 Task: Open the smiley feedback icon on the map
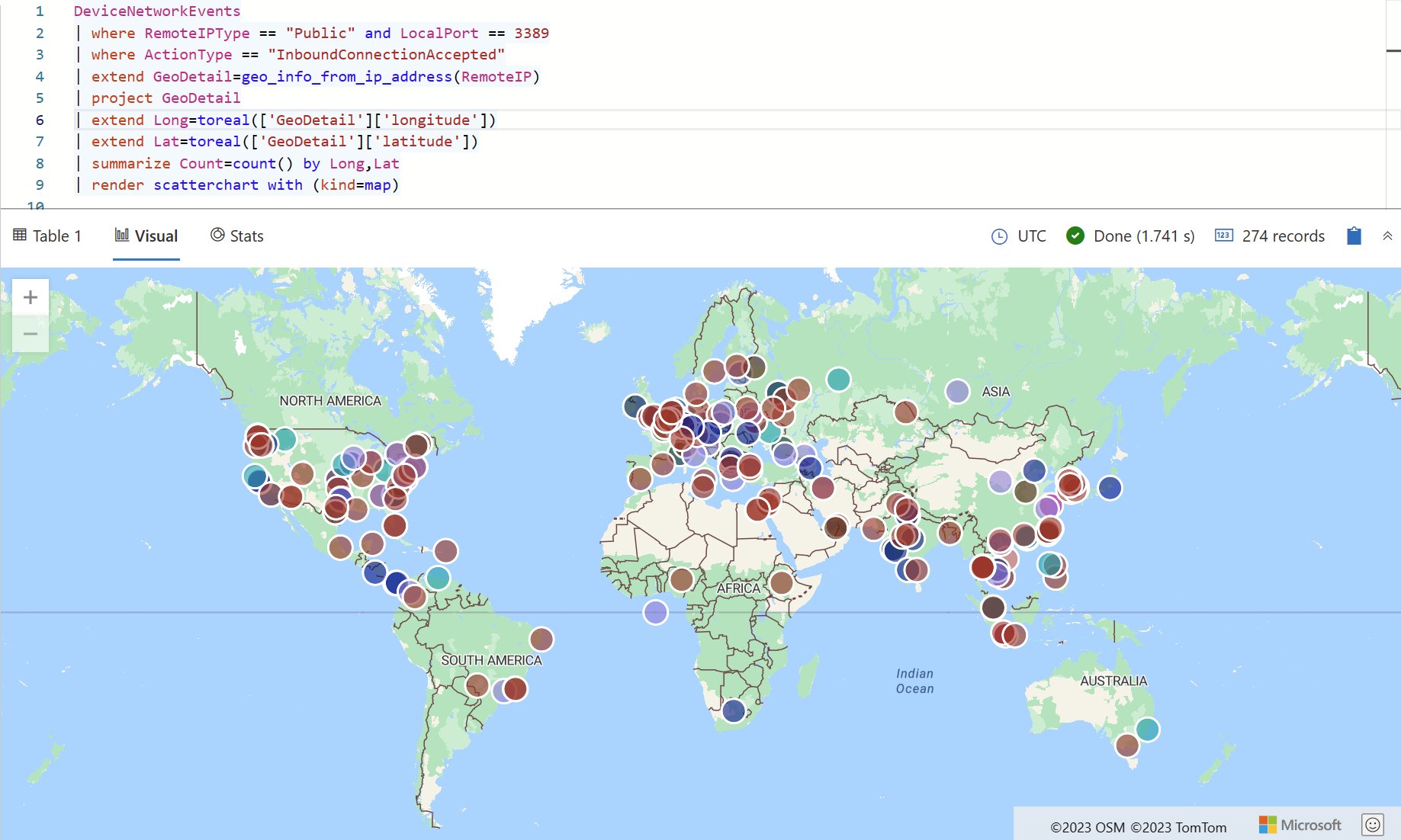click(x=1374, y=823)
